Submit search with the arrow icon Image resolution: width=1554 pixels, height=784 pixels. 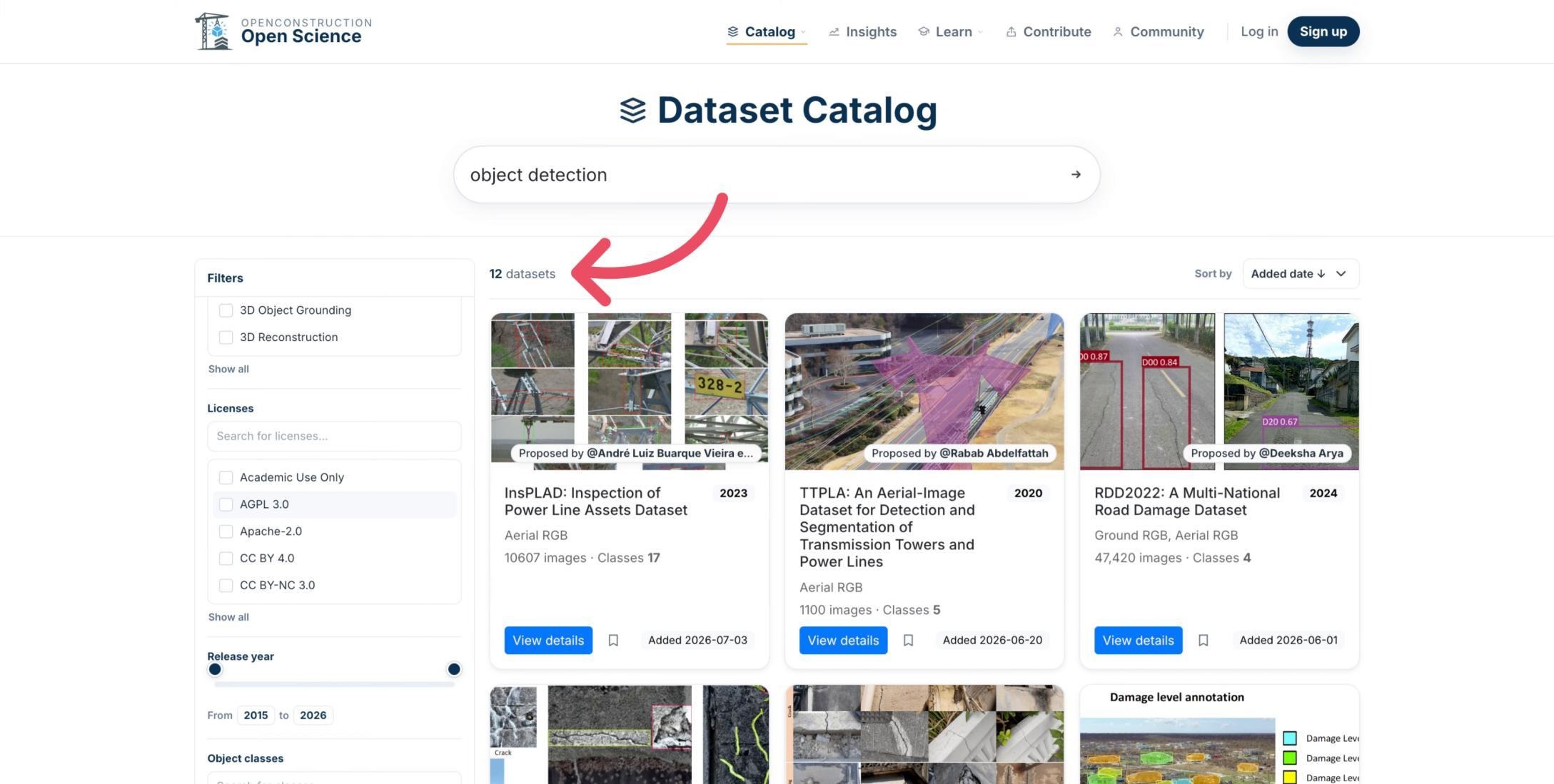coord(1076,175)
